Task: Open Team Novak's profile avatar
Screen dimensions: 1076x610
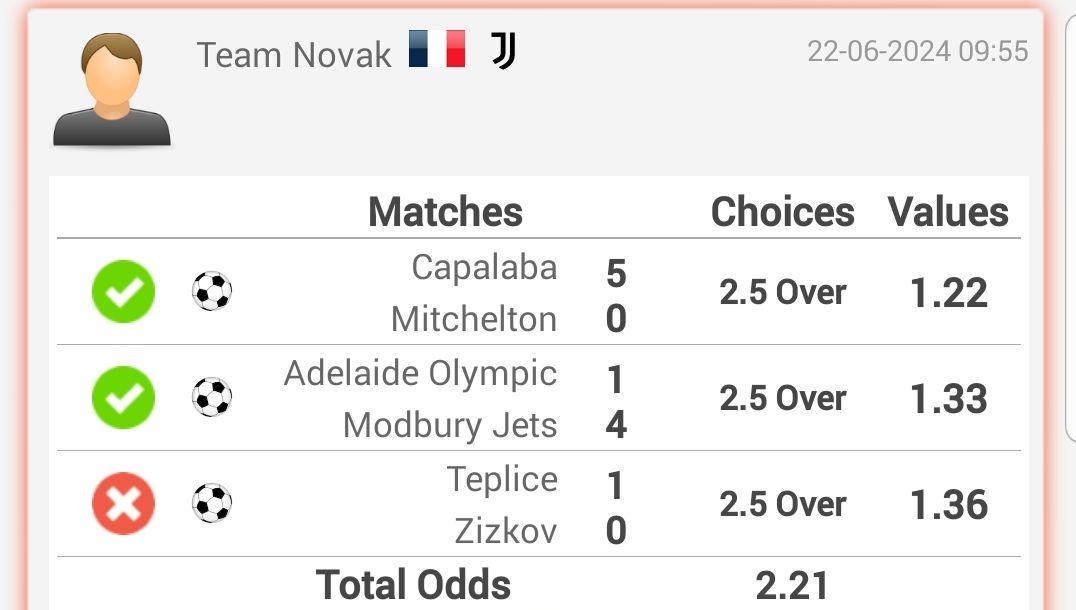Action: tap(112, 89)
